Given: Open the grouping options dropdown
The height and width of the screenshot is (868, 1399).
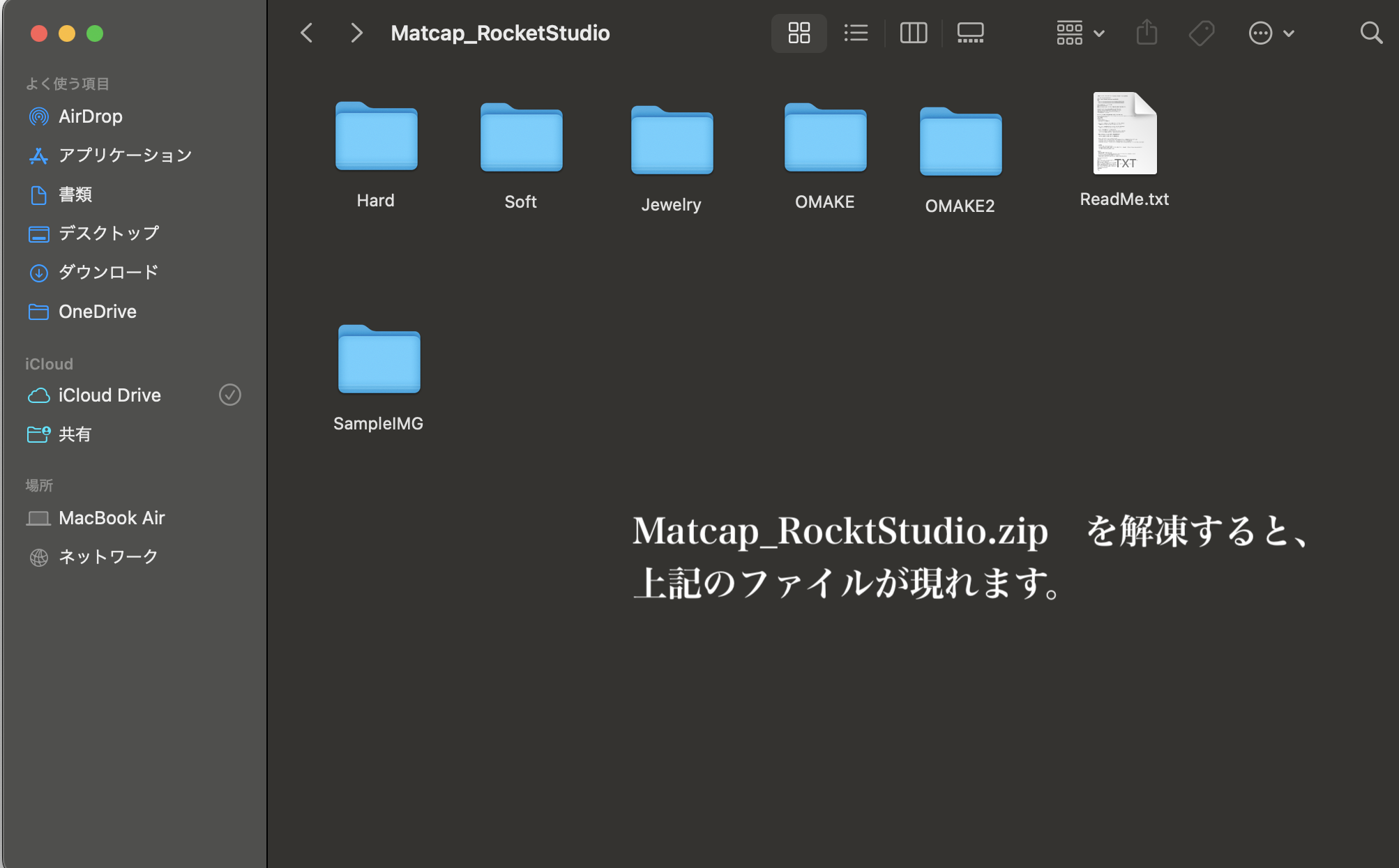Looking at the screenshot, I should [x=1077, y=32].
